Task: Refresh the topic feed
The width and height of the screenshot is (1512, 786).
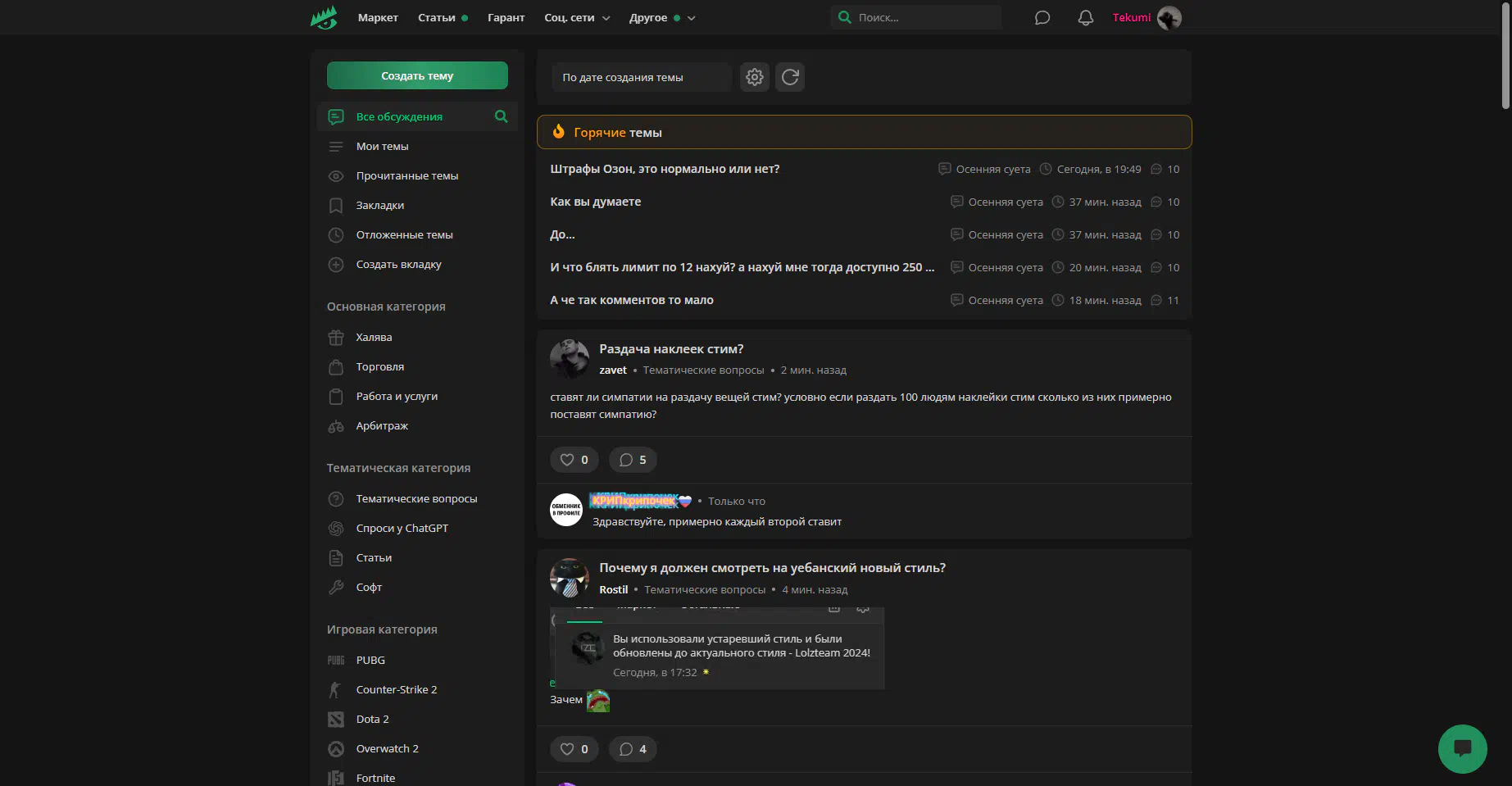Action: click(790, 77)
